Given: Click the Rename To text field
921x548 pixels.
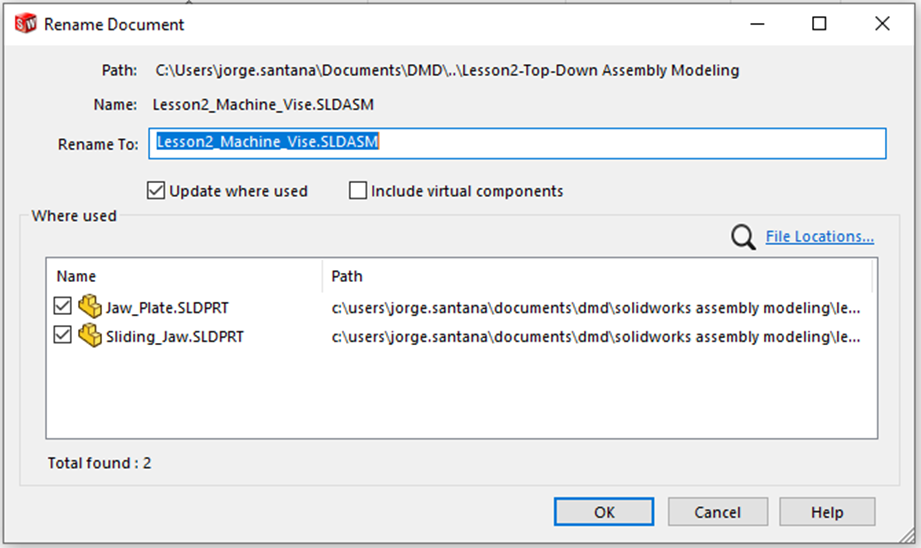Looking at the screenshot, I should click(517, 143).
